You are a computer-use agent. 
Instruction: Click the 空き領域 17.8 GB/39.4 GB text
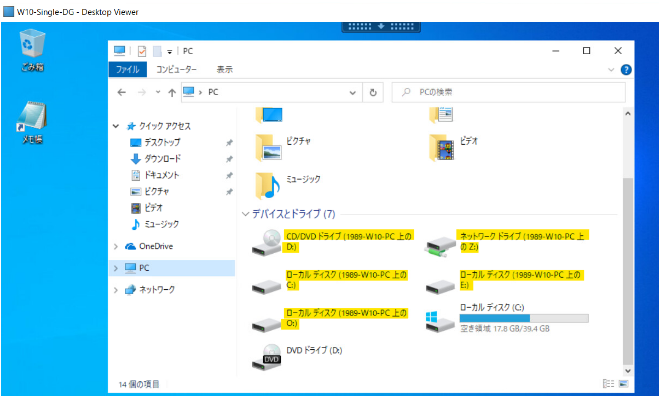(505, 329)
